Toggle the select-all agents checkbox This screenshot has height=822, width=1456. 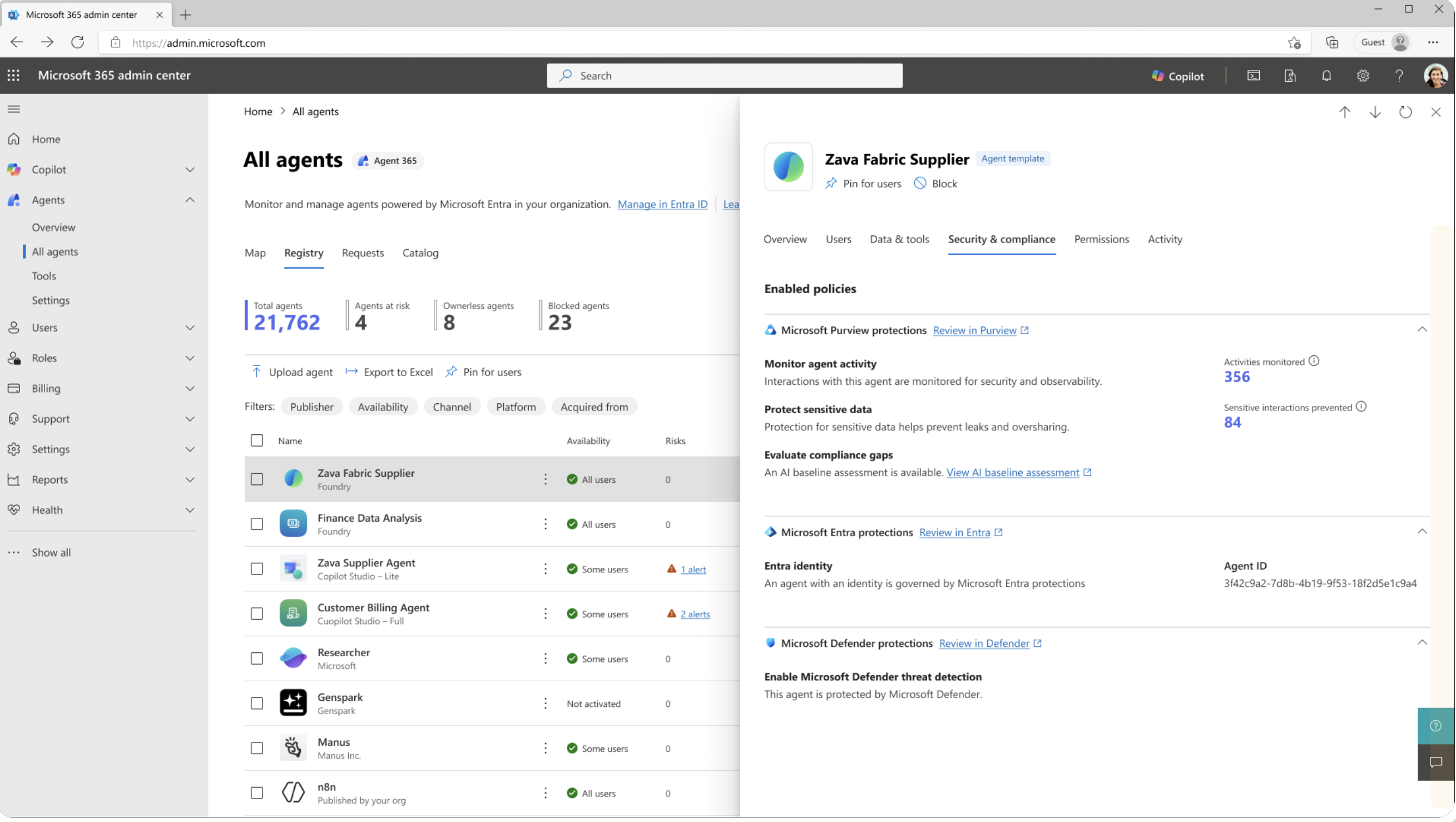click(x=257, y=441)
